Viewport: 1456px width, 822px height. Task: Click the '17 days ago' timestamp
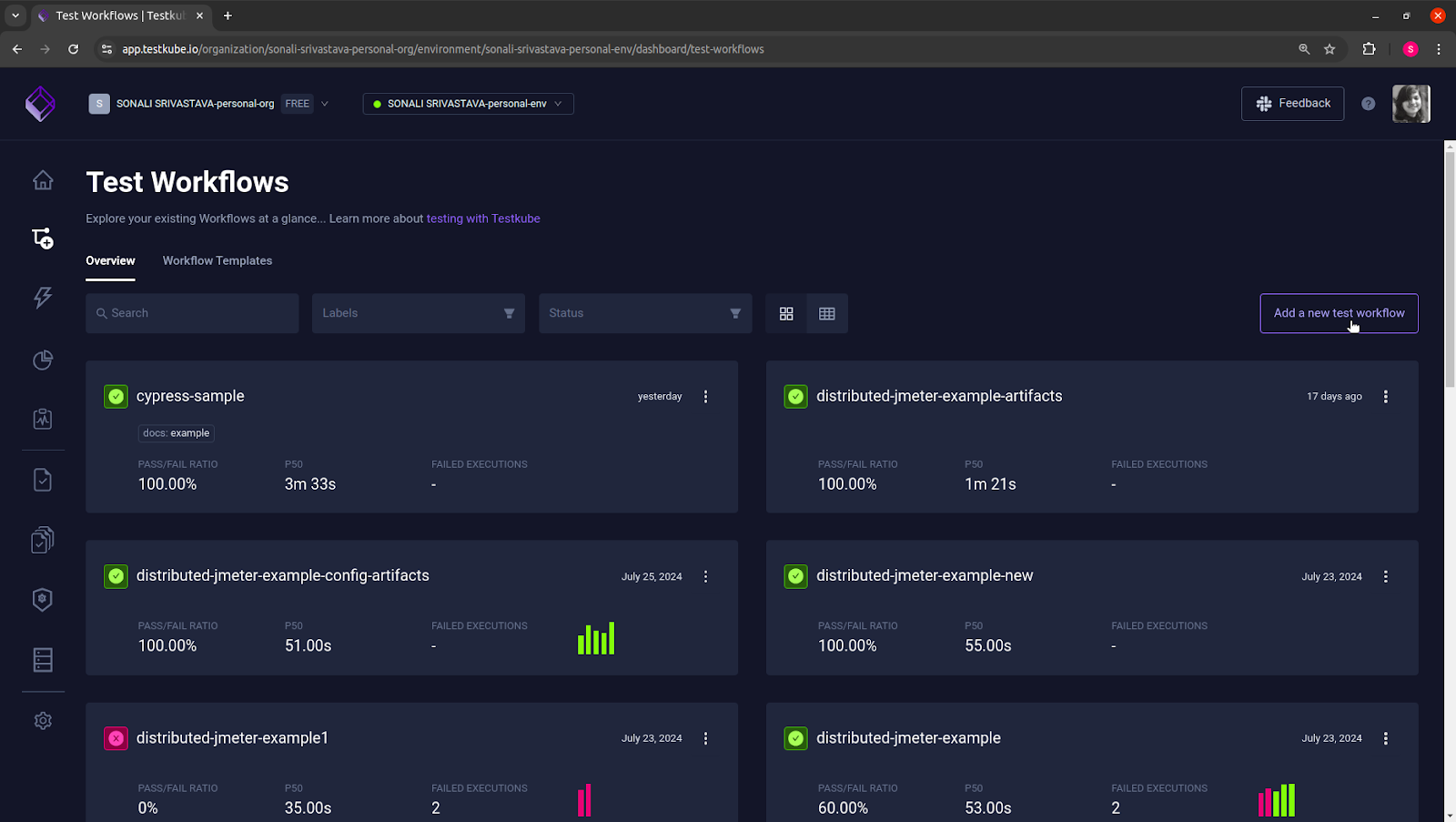1334,397
